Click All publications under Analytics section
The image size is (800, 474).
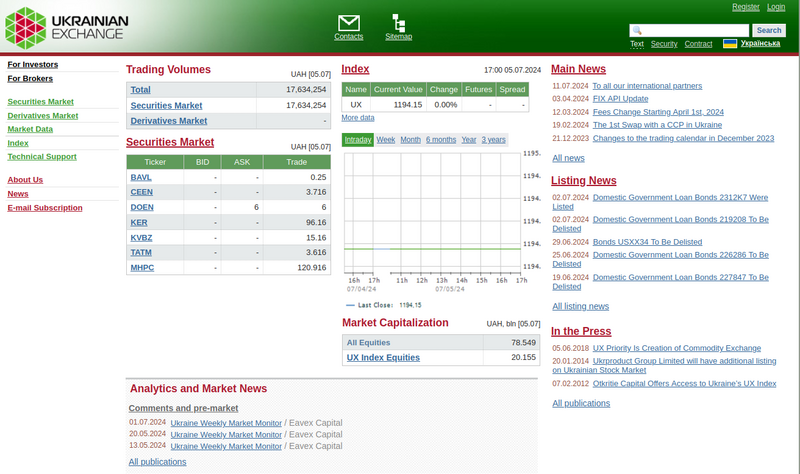(x=157, y=462)
